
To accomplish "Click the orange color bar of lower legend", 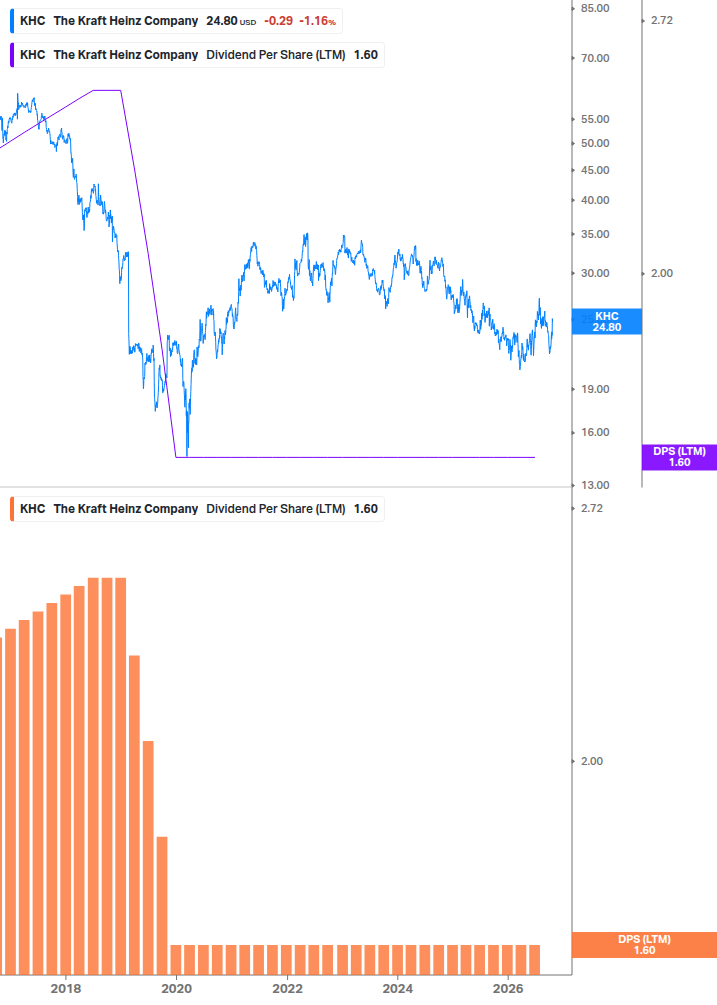I will (x=12, y=509).
